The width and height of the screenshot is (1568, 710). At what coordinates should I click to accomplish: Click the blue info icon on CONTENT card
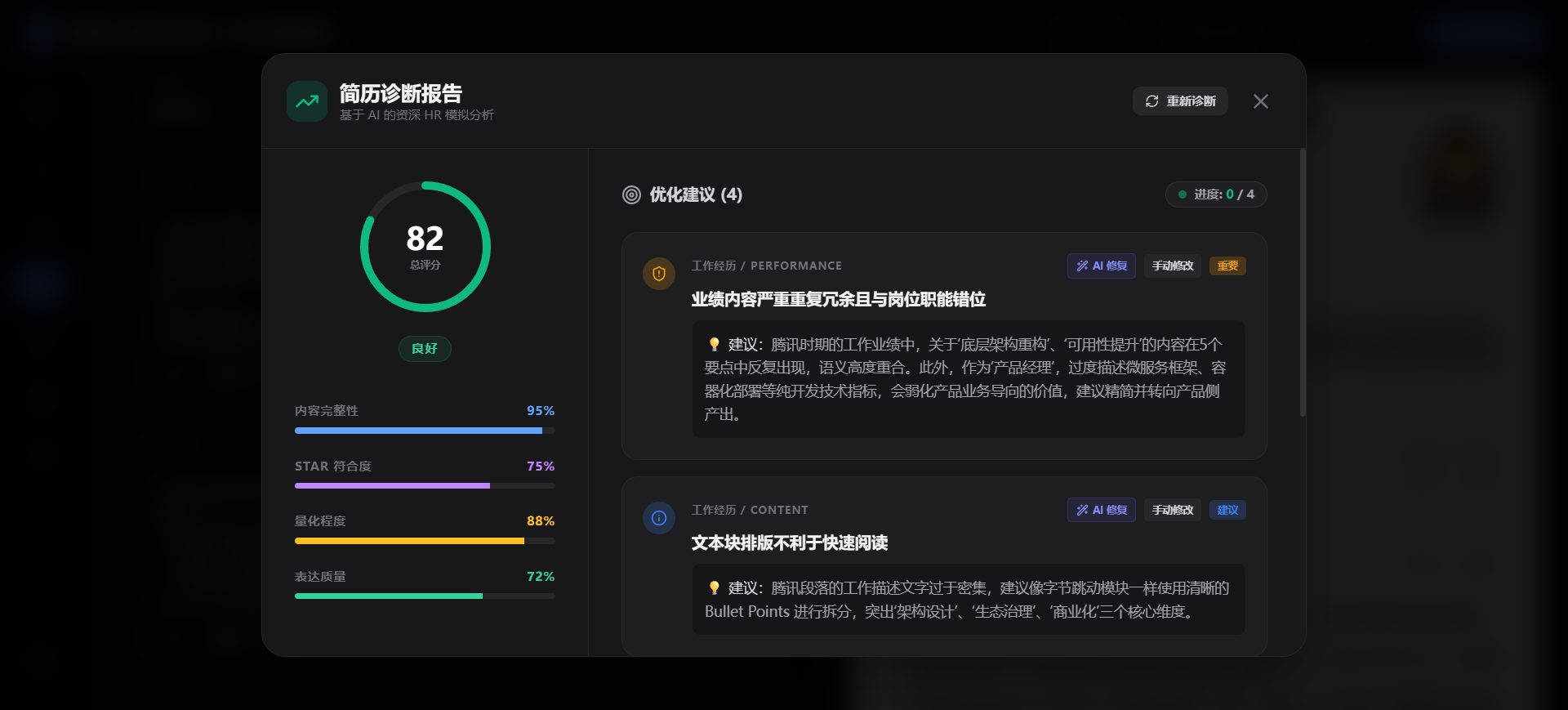click(x=659, y=518)
